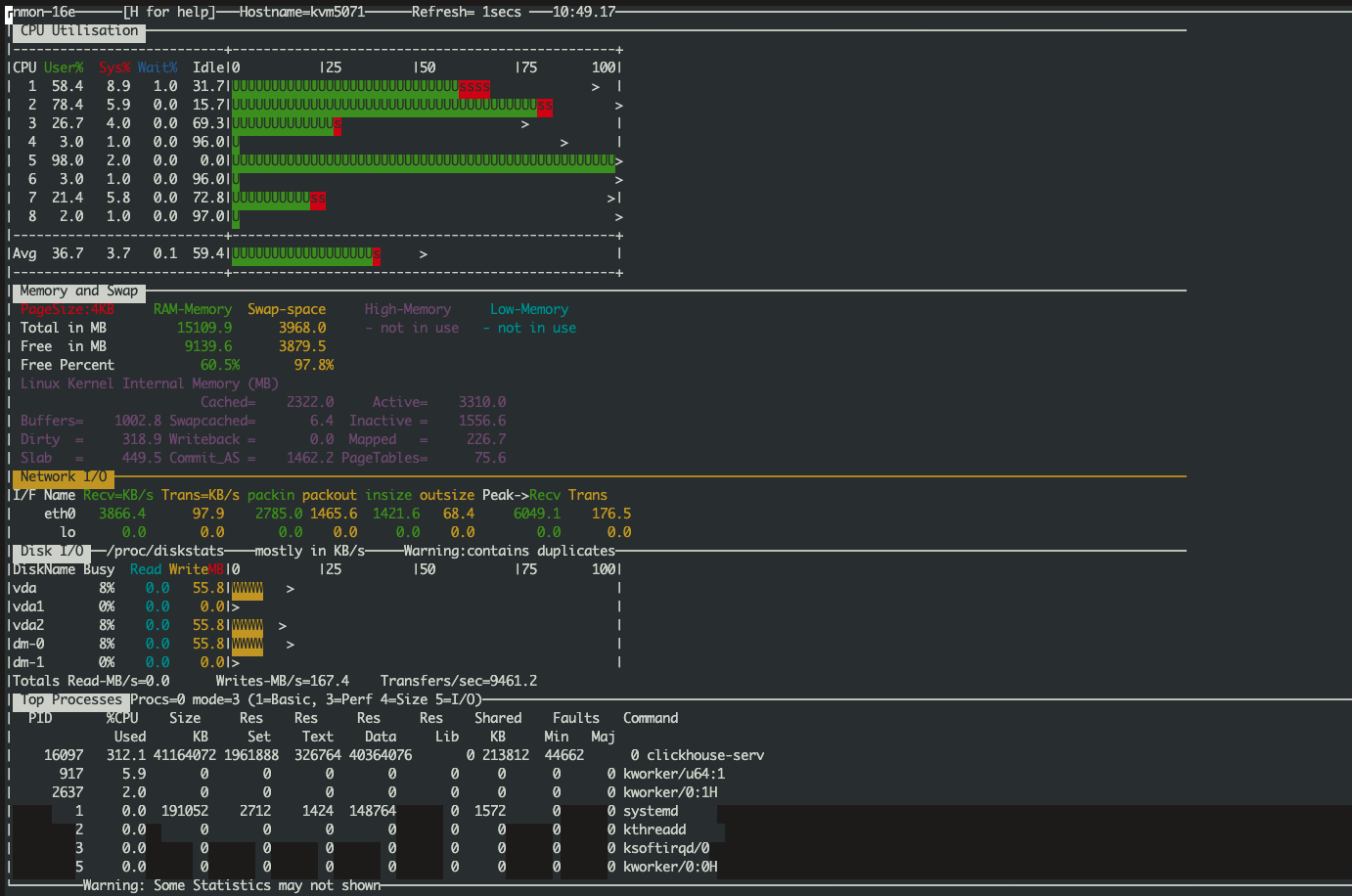Click eth0 Recv value 3866.4
This screenshot has height=896, width=1352.
point(122,514)
